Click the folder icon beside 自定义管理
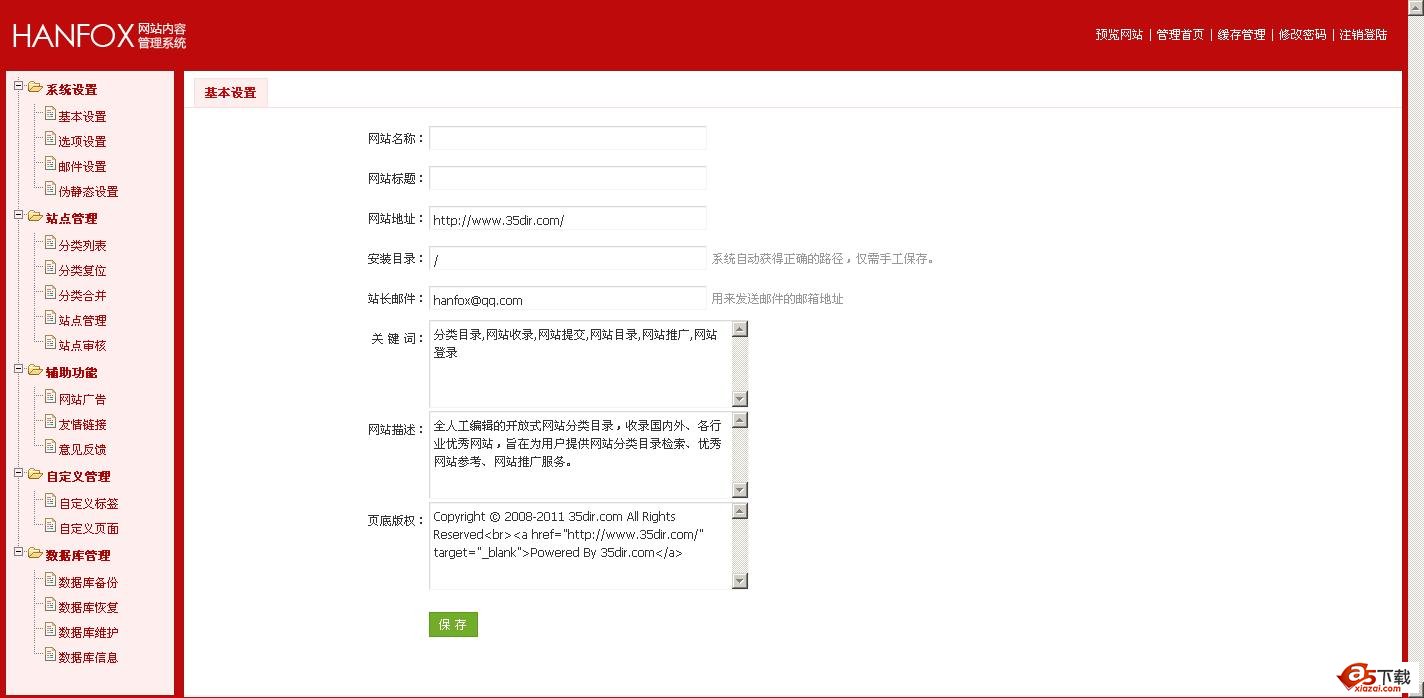Viewport: 1424px width, 698px height. point(35,474)
